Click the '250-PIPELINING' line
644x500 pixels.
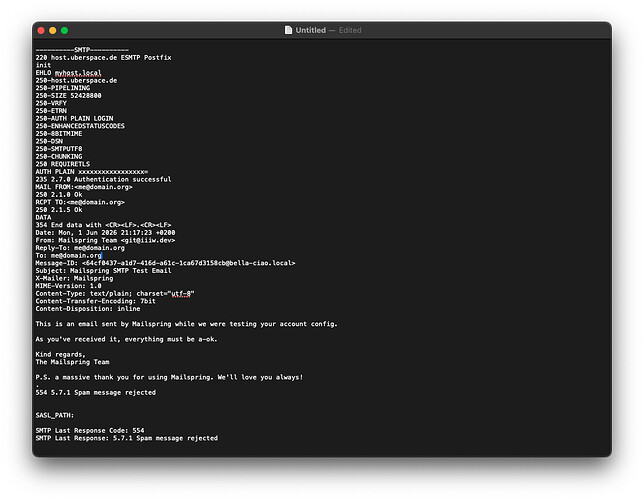63,88
